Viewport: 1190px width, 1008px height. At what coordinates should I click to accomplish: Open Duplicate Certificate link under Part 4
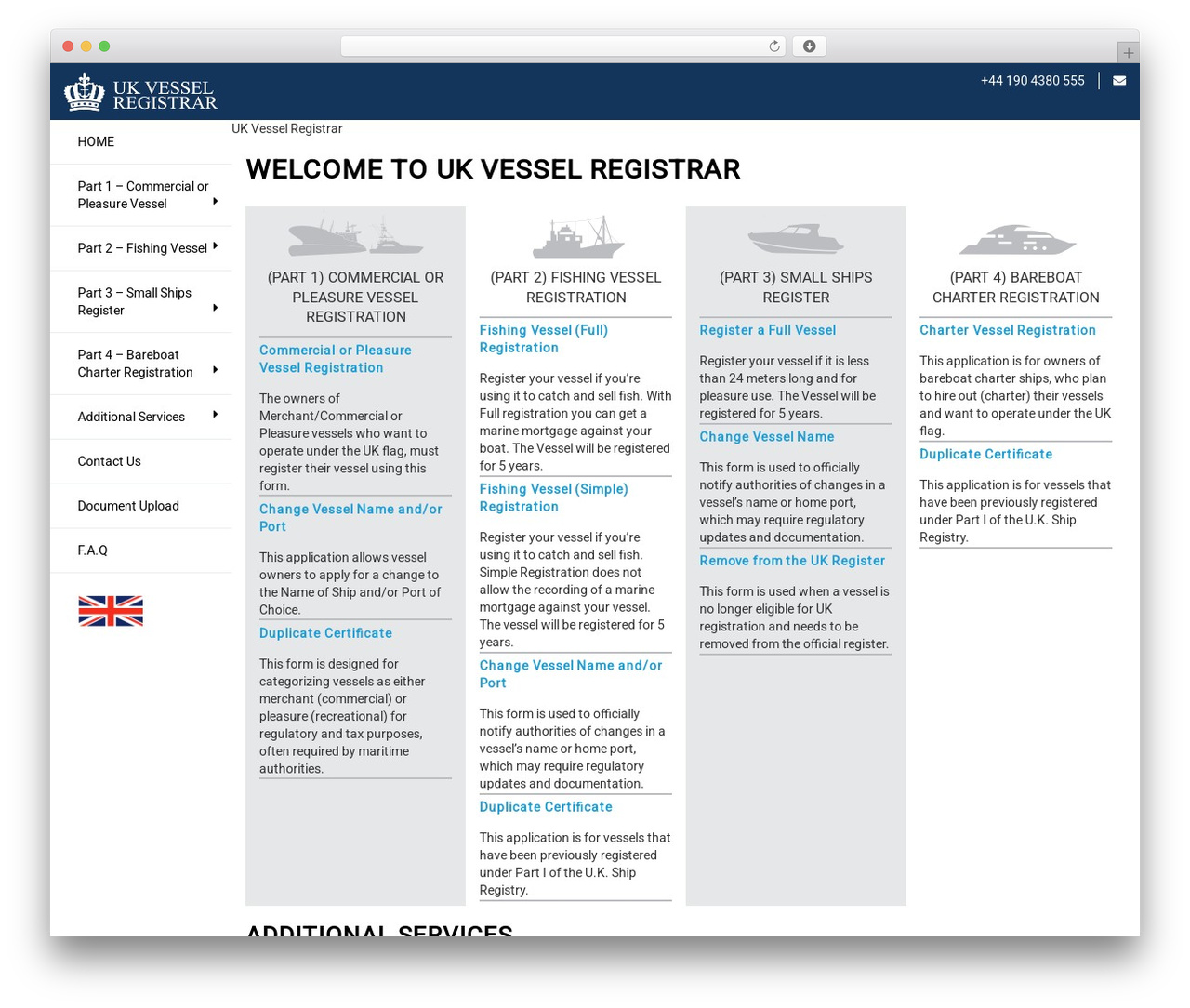click(x=986, y=454)
